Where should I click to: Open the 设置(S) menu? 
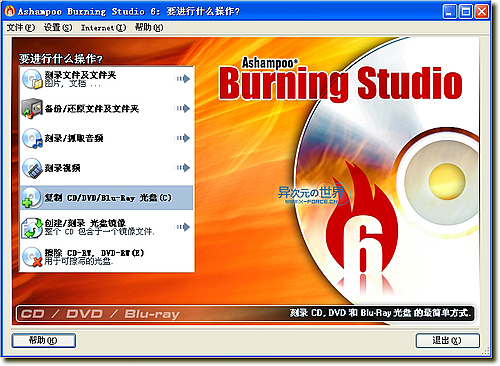(x=58, y=27)
